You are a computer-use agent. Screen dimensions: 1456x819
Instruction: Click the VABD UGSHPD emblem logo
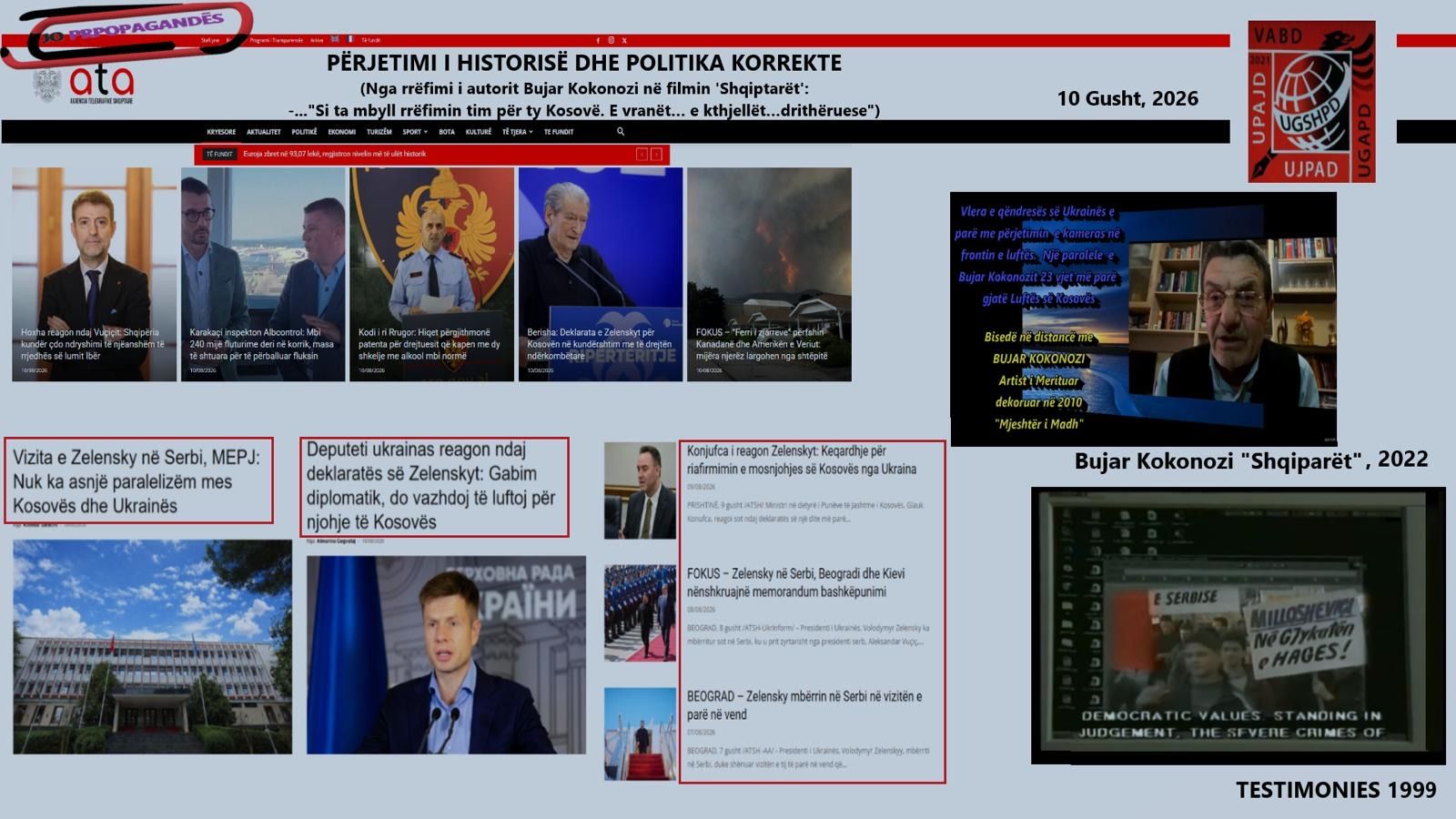1311,102
